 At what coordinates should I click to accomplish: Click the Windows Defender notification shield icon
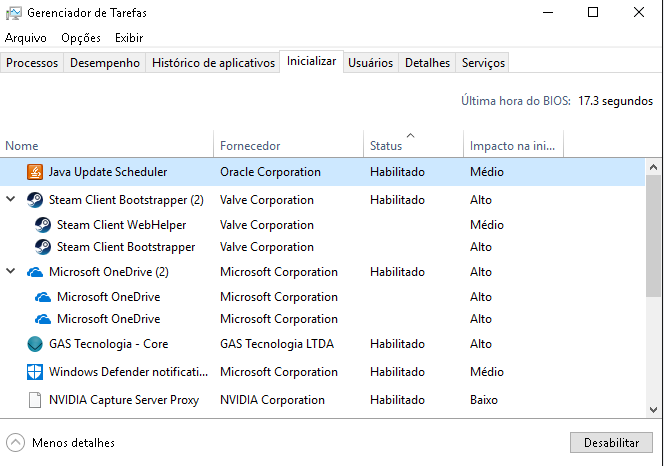[35, 372]
